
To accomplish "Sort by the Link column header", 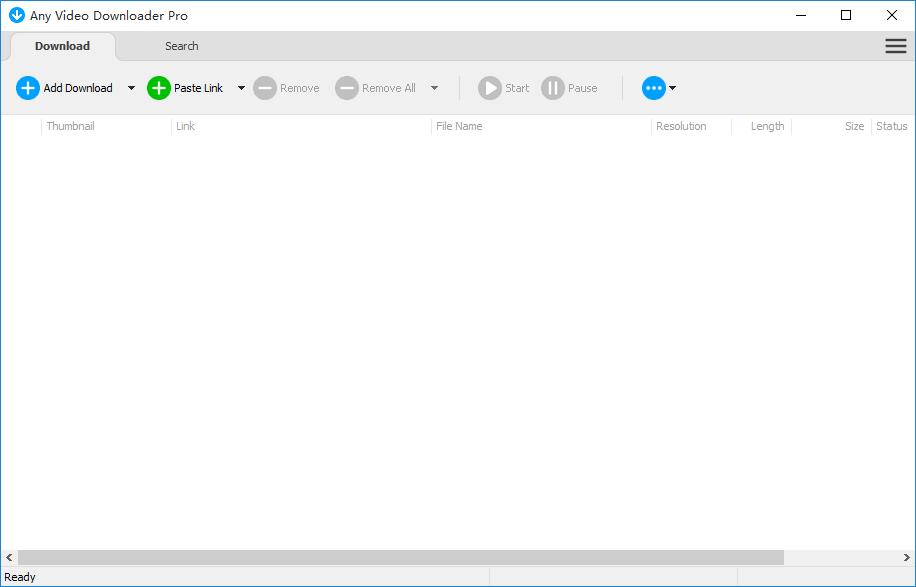I will click(x=185, y=126).
